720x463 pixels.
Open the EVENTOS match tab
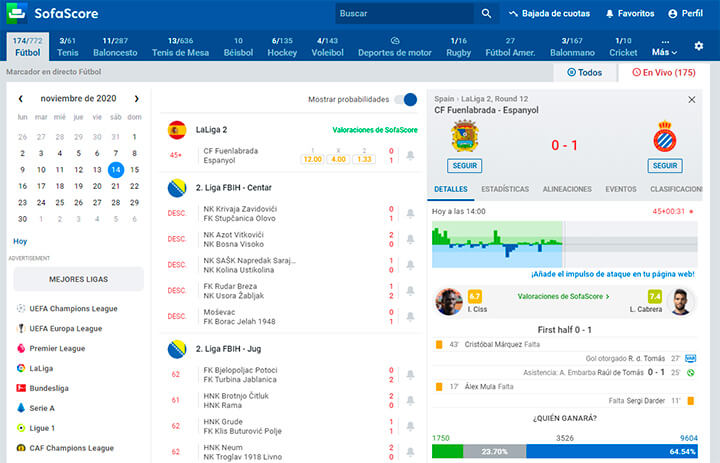tap(621, 189)
